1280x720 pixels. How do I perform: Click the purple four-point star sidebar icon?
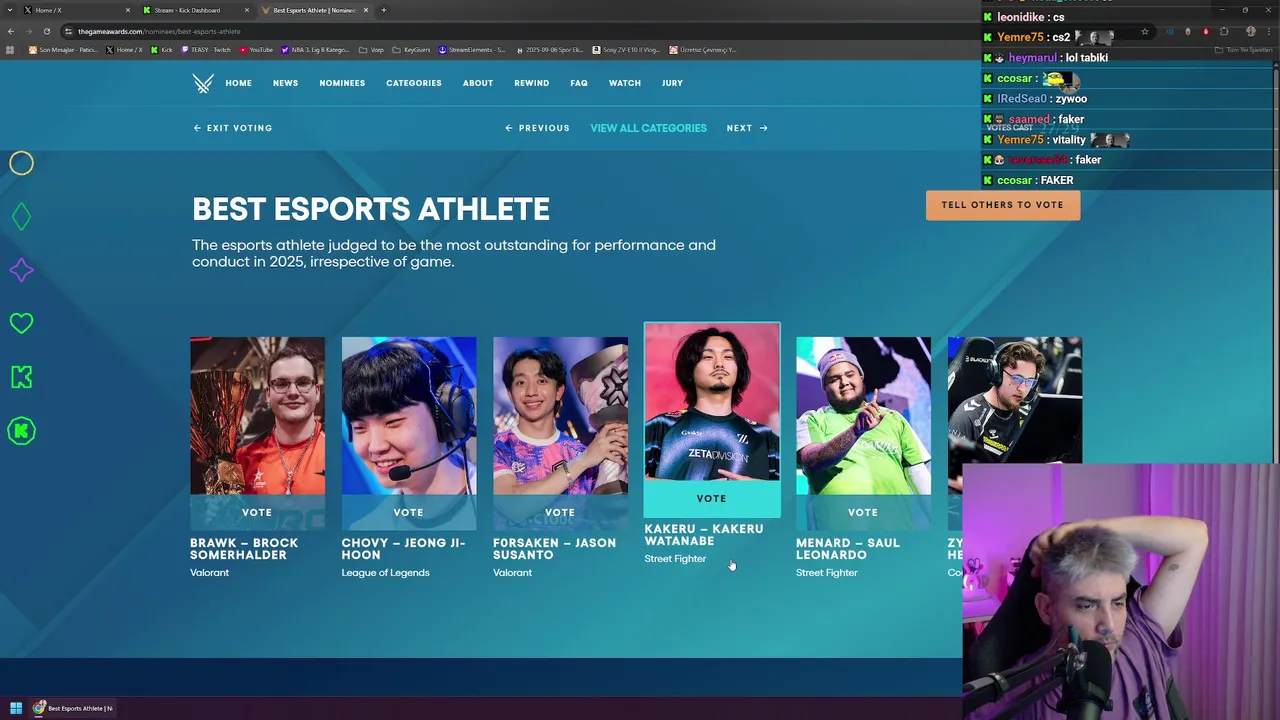point(21,270)
